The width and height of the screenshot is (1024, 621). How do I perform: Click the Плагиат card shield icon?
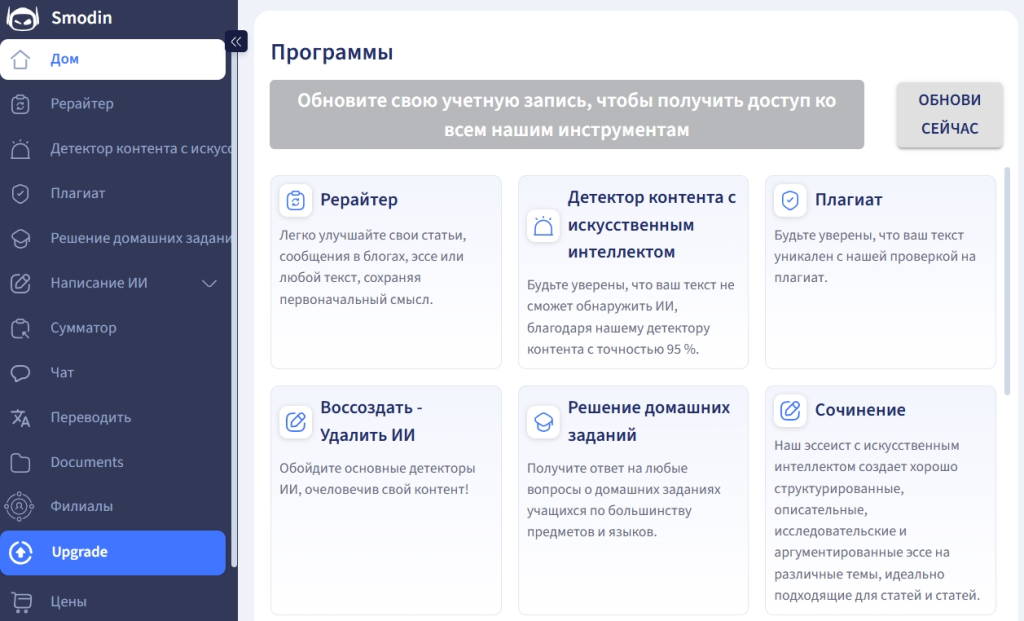(790, 200)
